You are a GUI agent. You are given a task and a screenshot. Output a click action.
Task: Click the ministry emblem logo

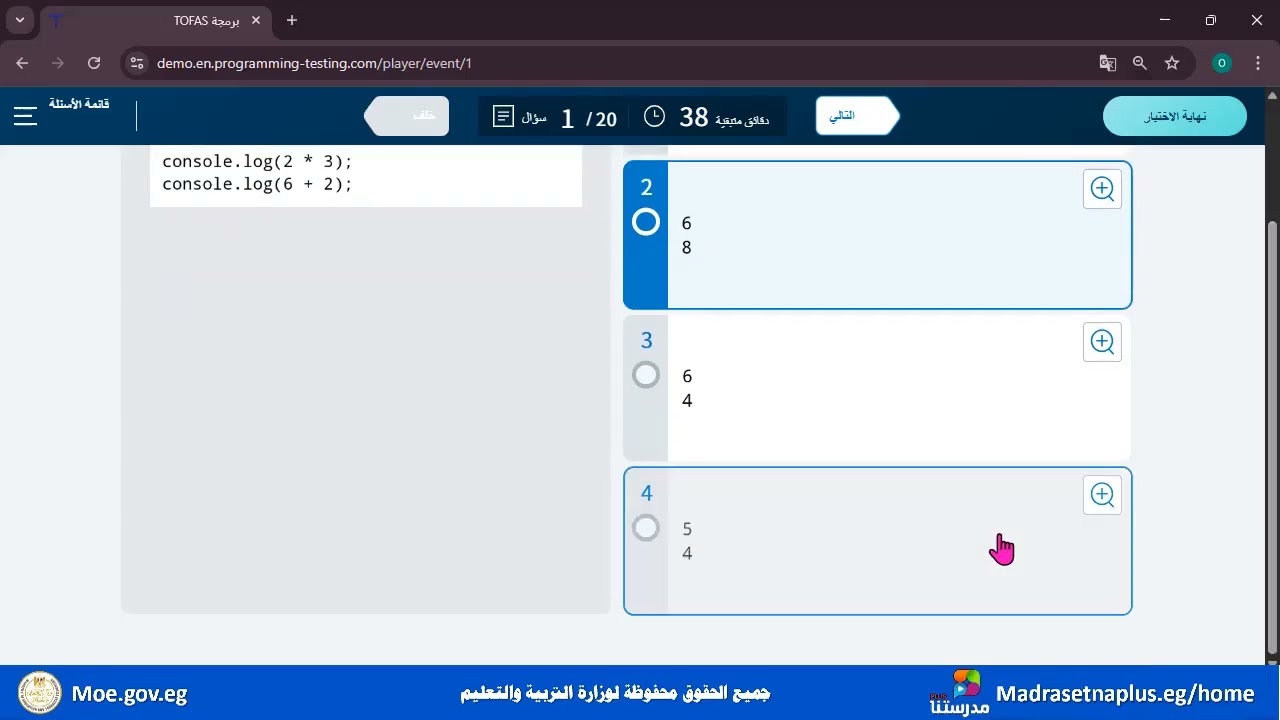pyautogui.click(x=40, y=692)
